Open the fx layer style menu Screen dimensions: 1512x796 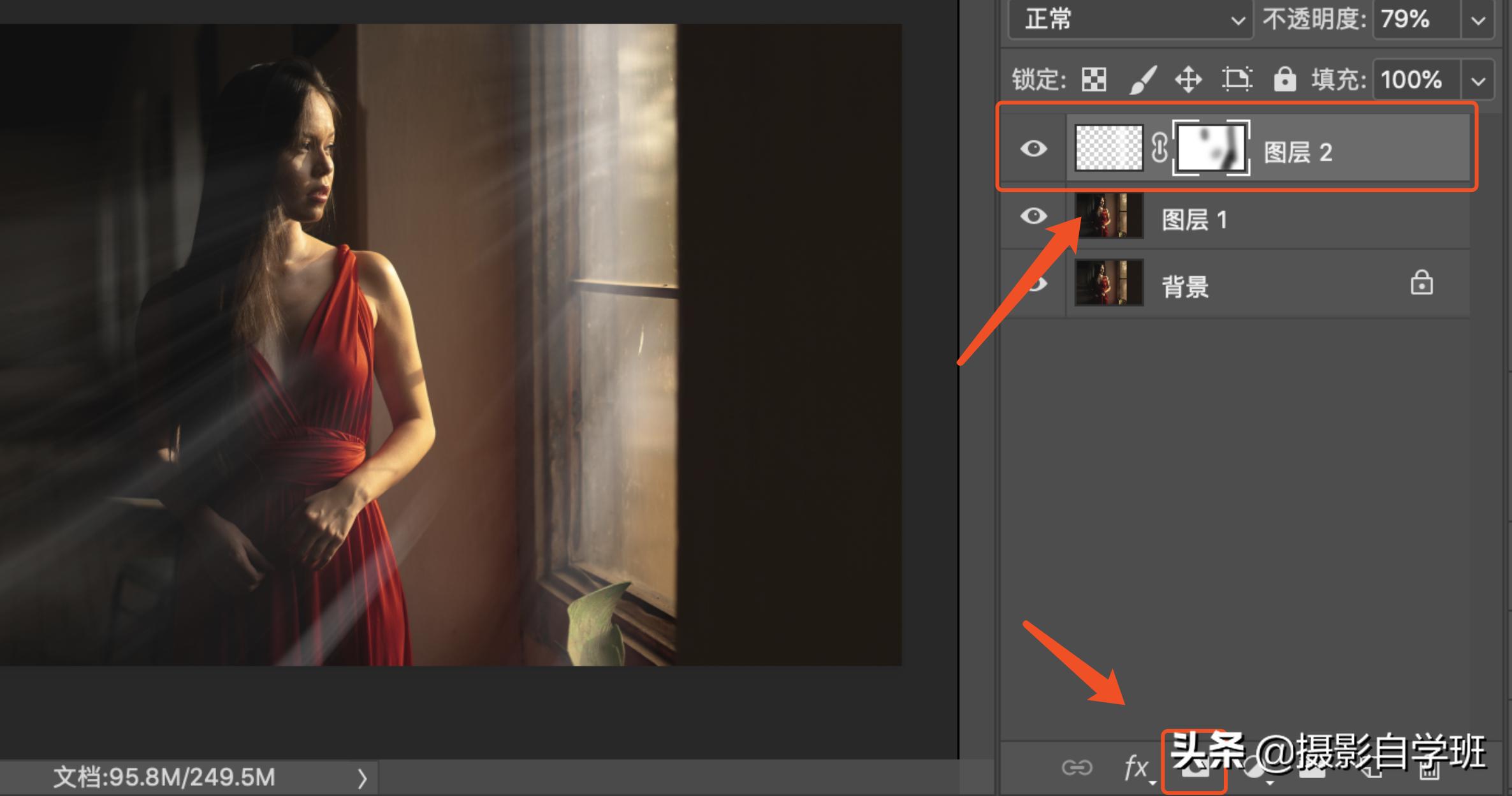[x=1137, y=767]
